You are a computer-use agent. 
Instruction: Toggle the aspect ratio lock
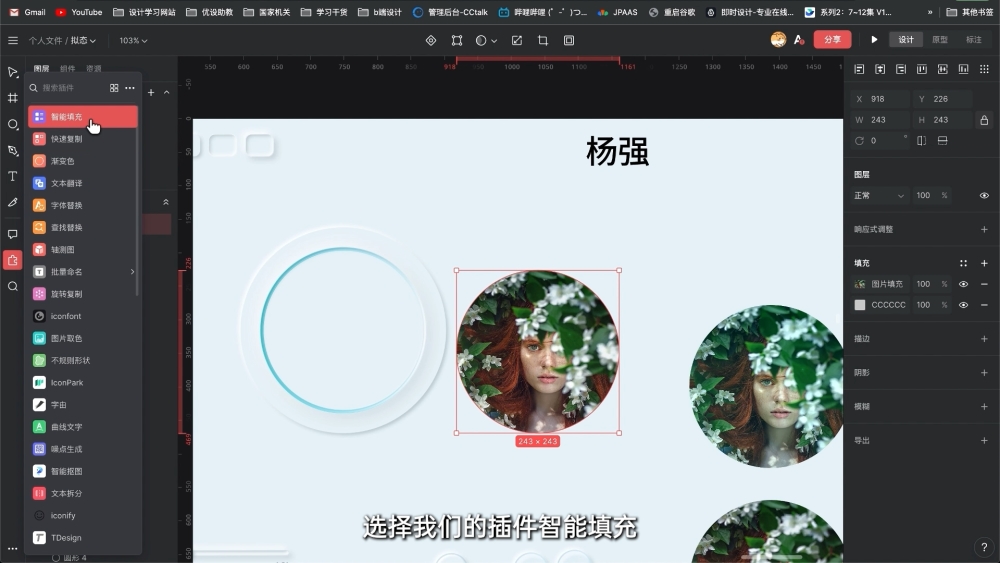[x=984, y=120]
